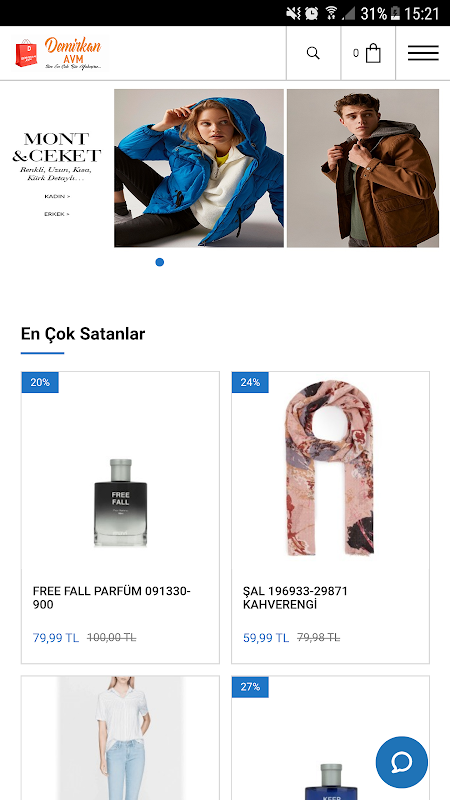The image size is (450, 800).
Task: Open the search magnifier icon
Action: pyautogui.click(x=313, y=53)
